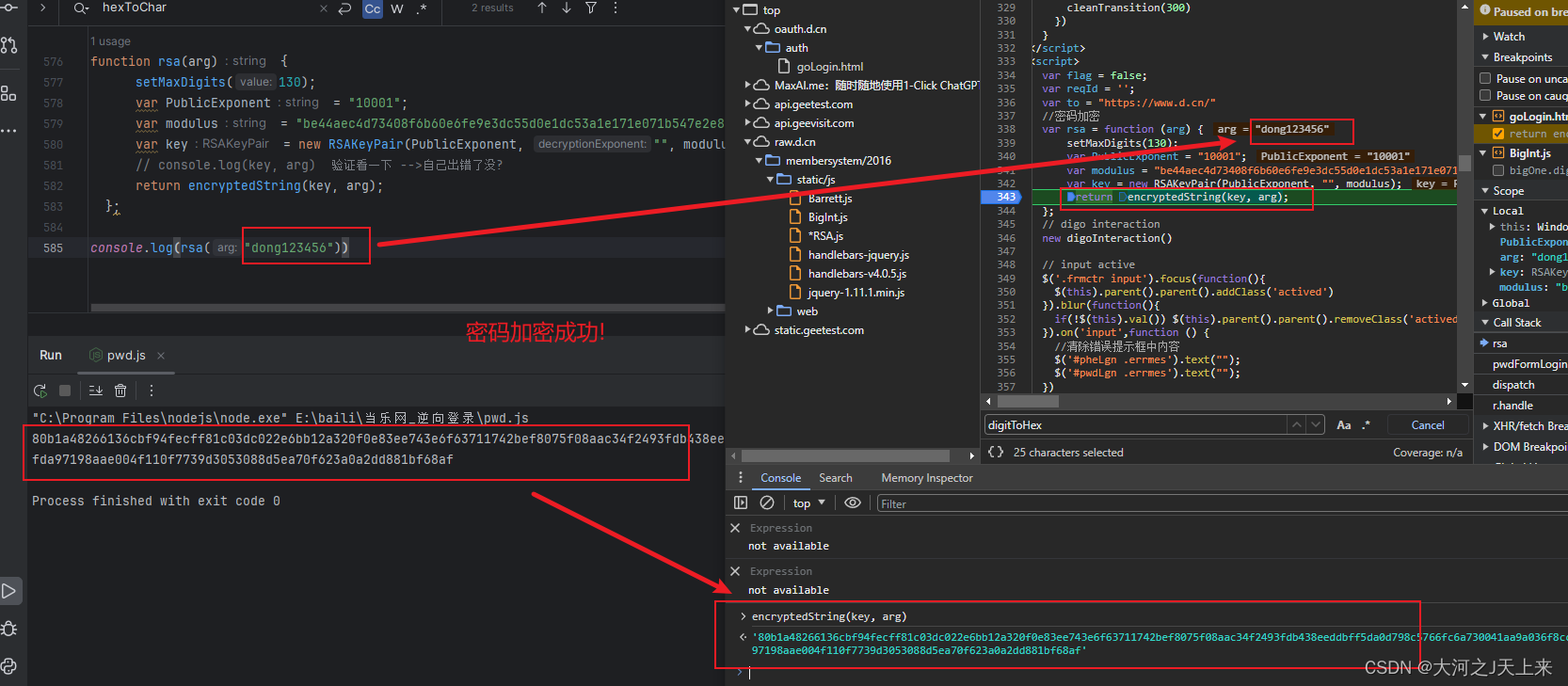Open search bar more options menu
Image resolution: width=1568 pixels, height=686 pixels.
click(616, 8)
